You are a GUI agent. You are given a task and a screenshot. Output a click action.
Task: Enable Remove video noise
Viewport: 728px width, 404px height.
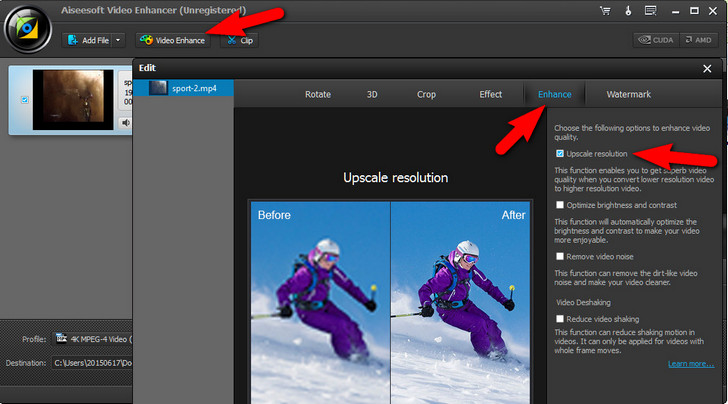(x=560, y=256)
